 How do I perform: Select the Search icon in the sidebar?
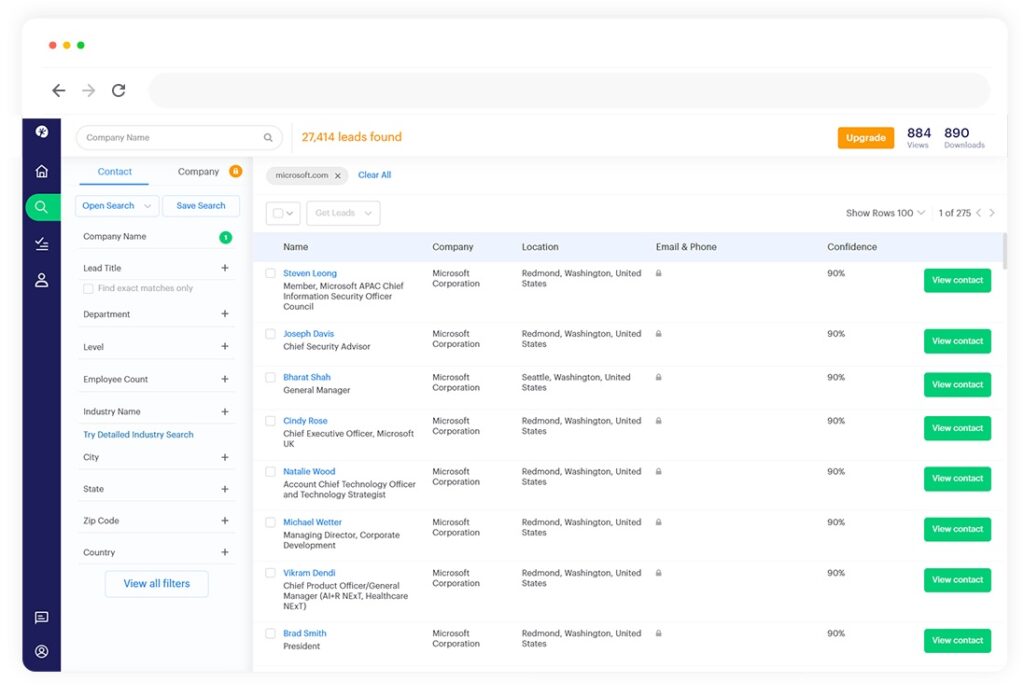point(41,206)
